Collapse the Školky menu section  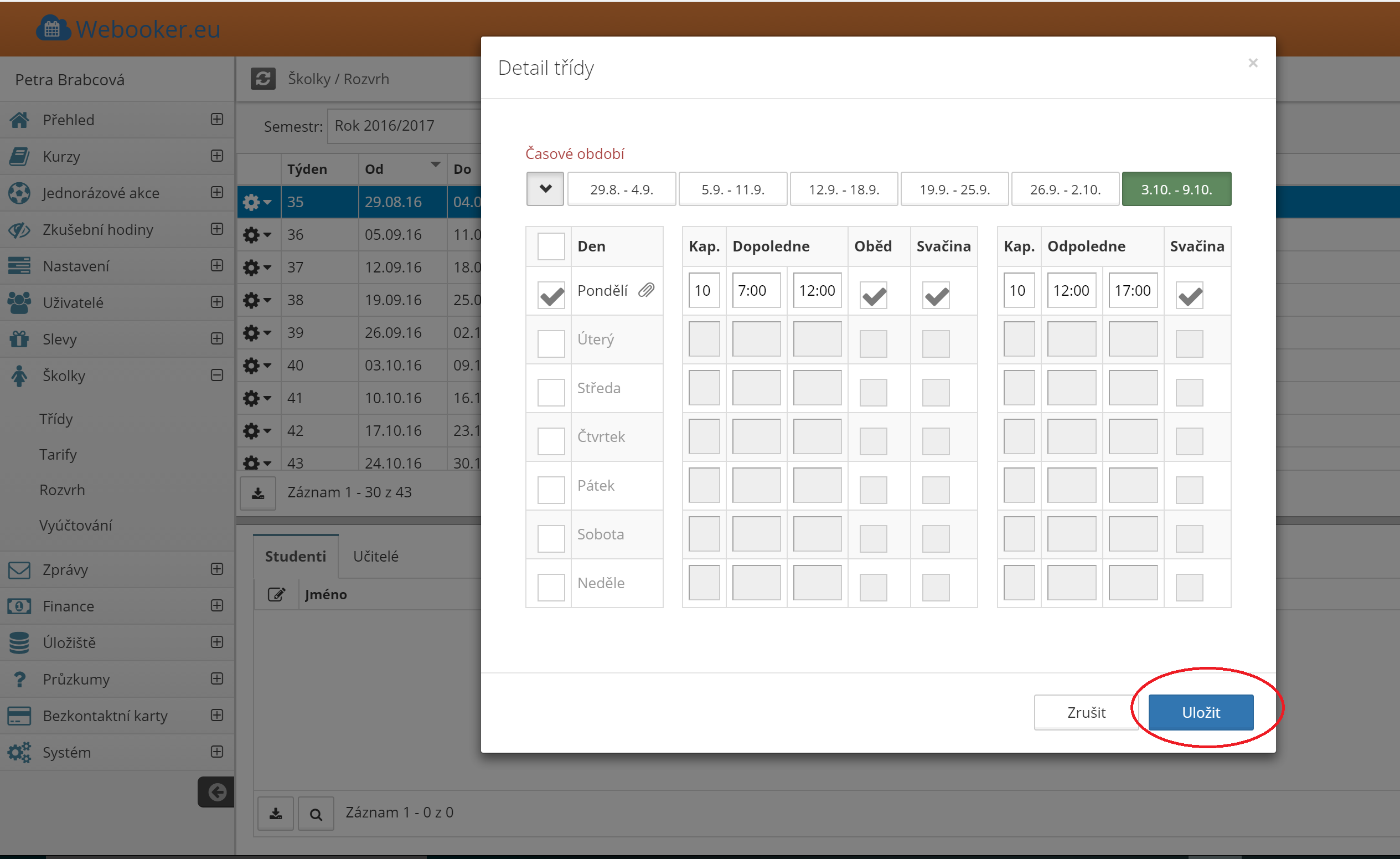(216, 375)
